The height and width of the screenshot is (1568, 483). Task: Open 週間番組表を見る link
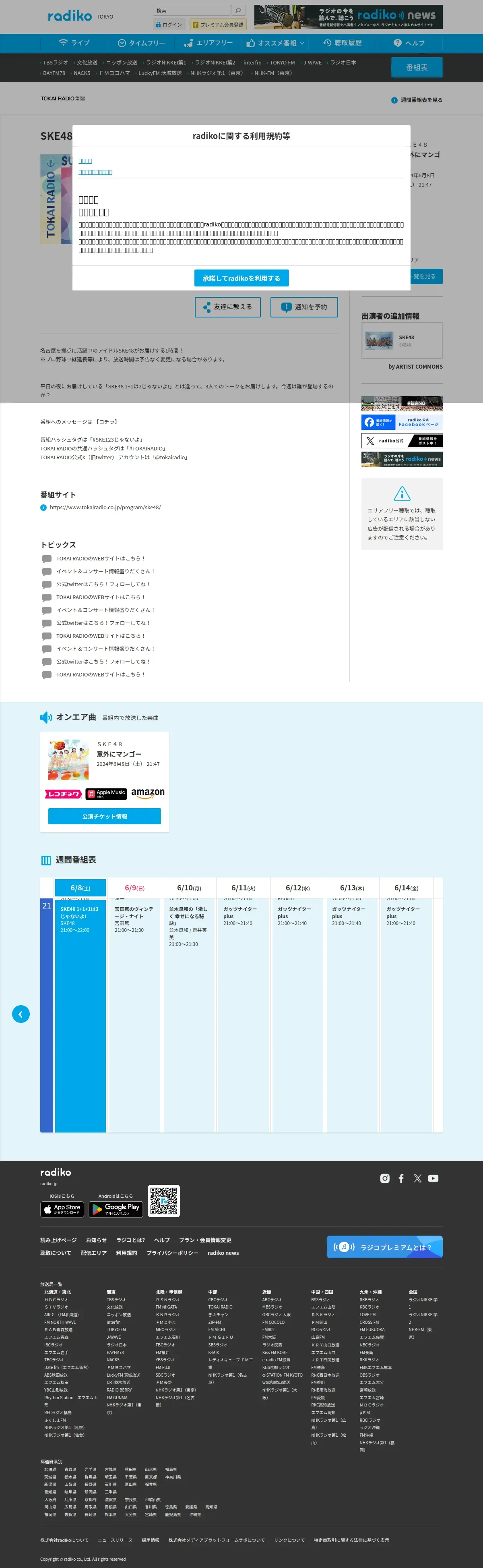pyautogui.click(x=417, y=100)
